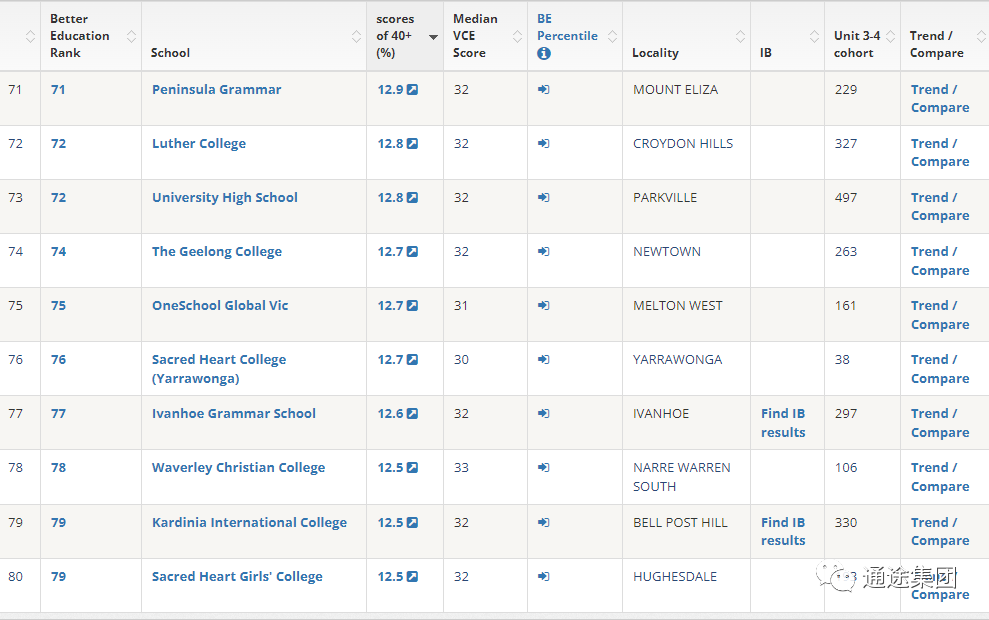989x620 pixels.
Task: Select locality text MOUNT ELIZA
Action: (x=676, y=90)
